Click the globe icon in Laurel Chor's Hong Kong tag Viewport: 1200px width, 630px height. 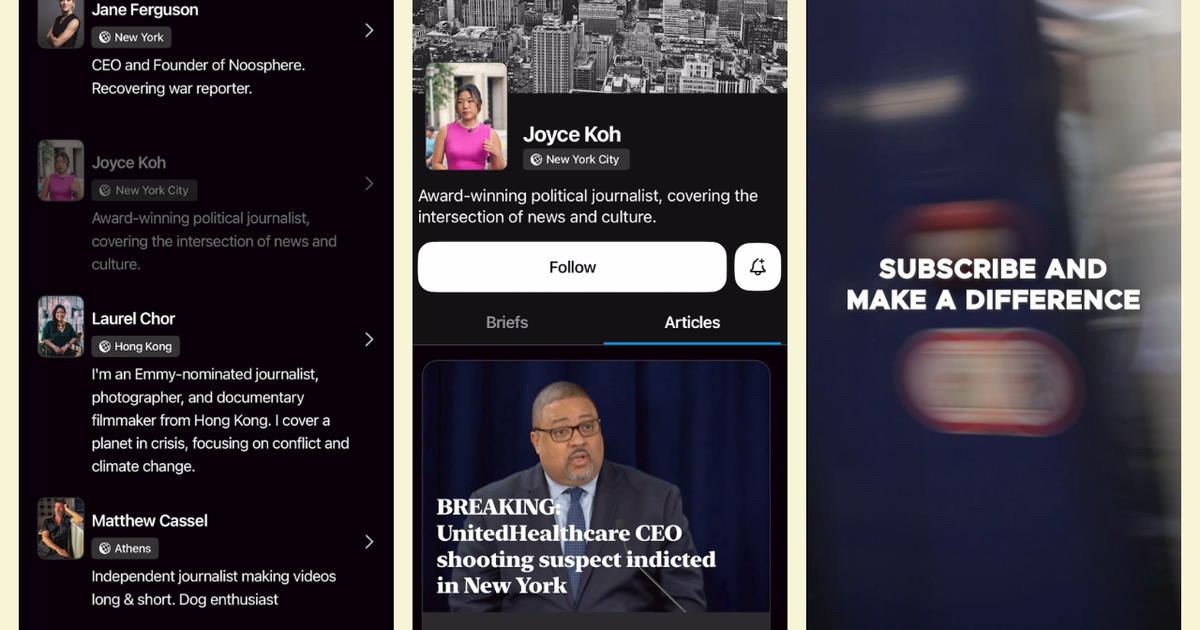[105, 346]
